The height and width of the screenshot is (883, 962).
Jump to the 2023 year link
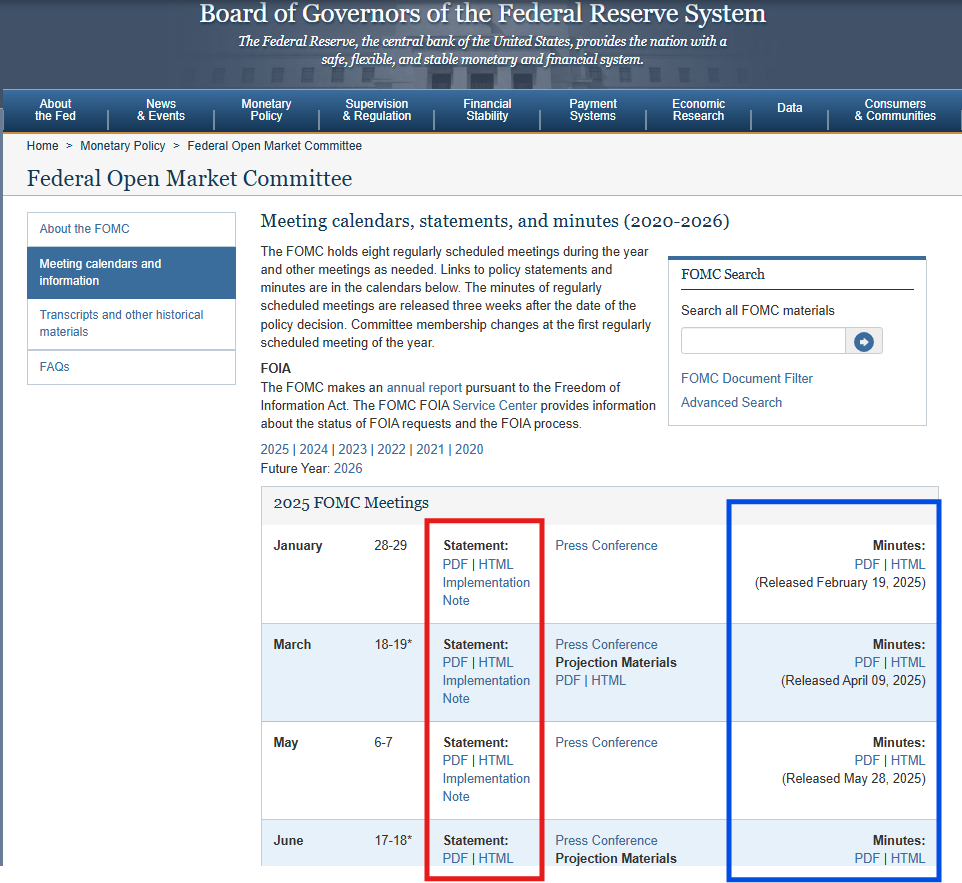click(x=352, y=450)
